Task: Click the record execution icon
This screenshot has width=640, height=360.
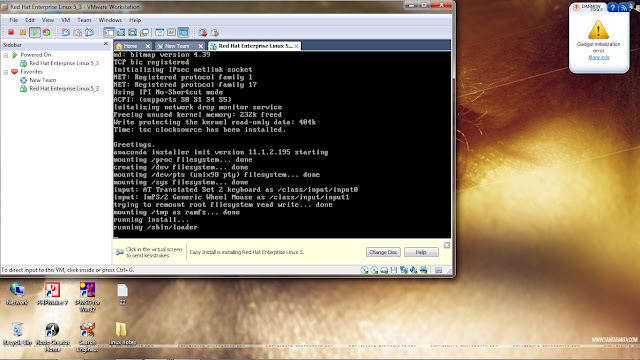Action: pyautogui.click(x=203, y=32)
